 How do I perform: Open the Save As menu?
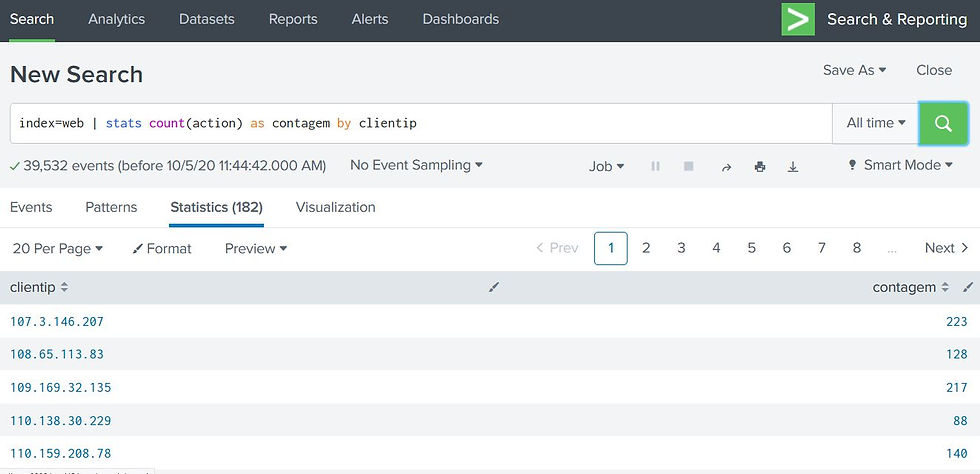854,70
